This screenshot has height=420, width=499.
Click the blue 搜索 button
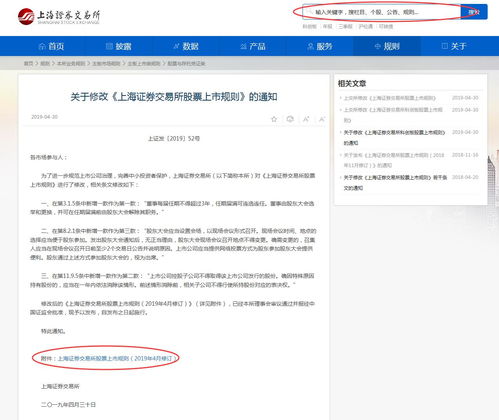click(474, 12)
